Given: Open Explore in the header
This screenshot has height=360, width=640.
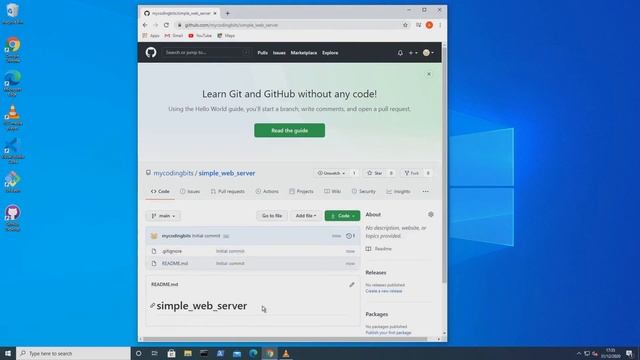Looking at the screenshot, I should (330, 53).
